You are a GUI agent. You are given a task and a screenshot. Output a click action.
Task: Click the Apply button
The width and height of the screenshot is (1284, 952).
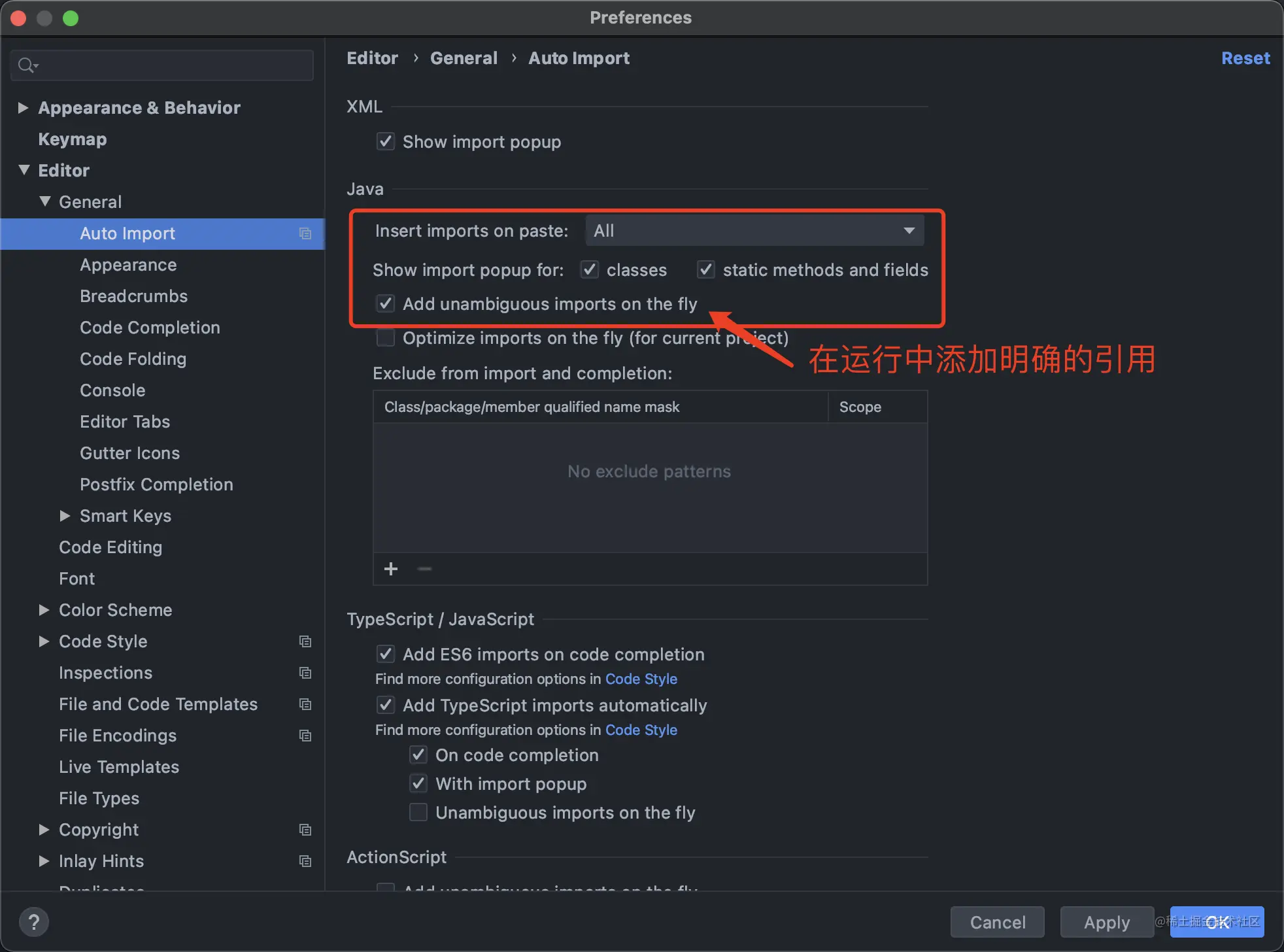[x=1107, y=922]
